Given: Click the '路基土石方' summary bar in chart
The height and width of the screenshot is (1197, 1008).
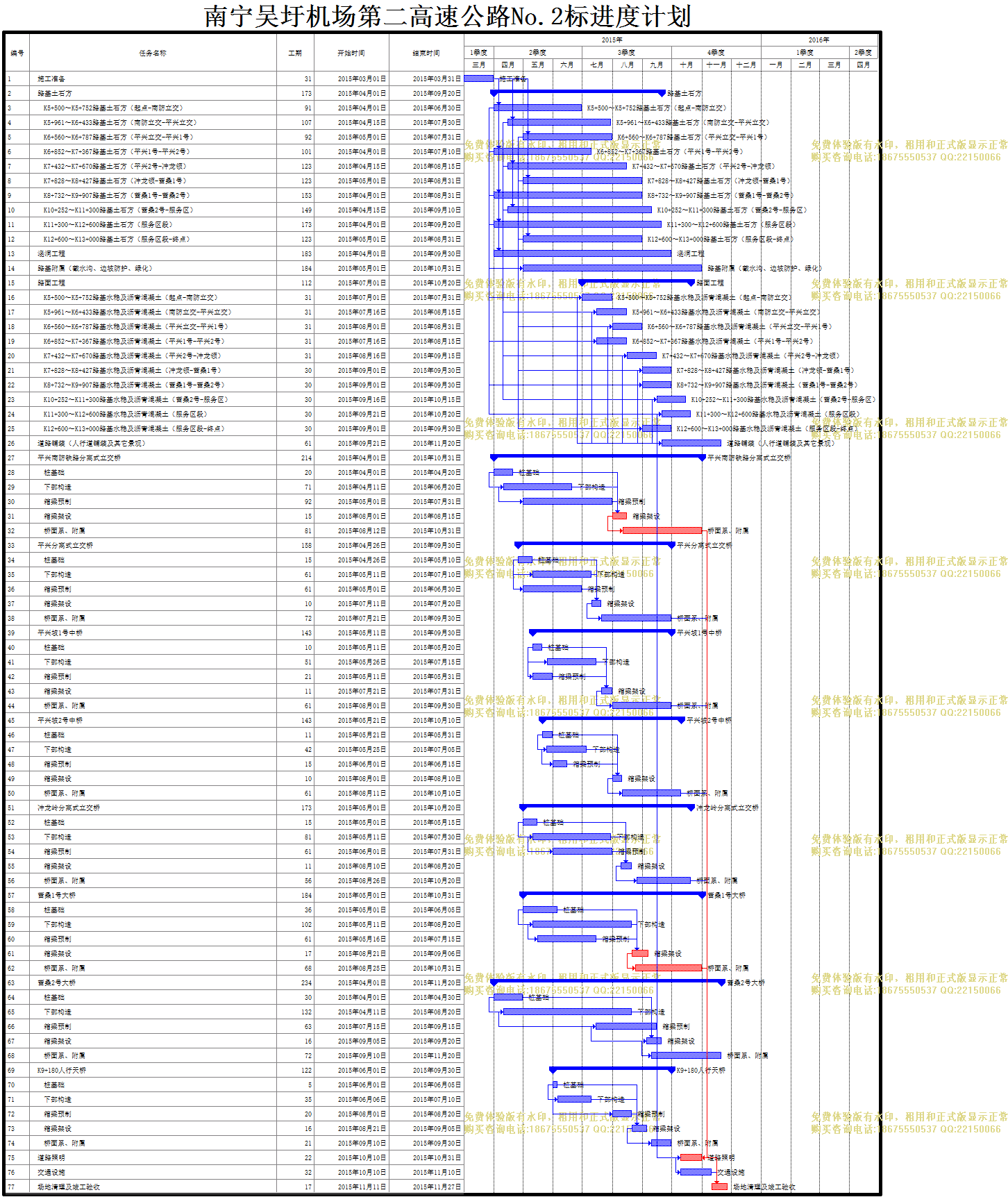Looking at the screenshot, I should click(578, 92).
